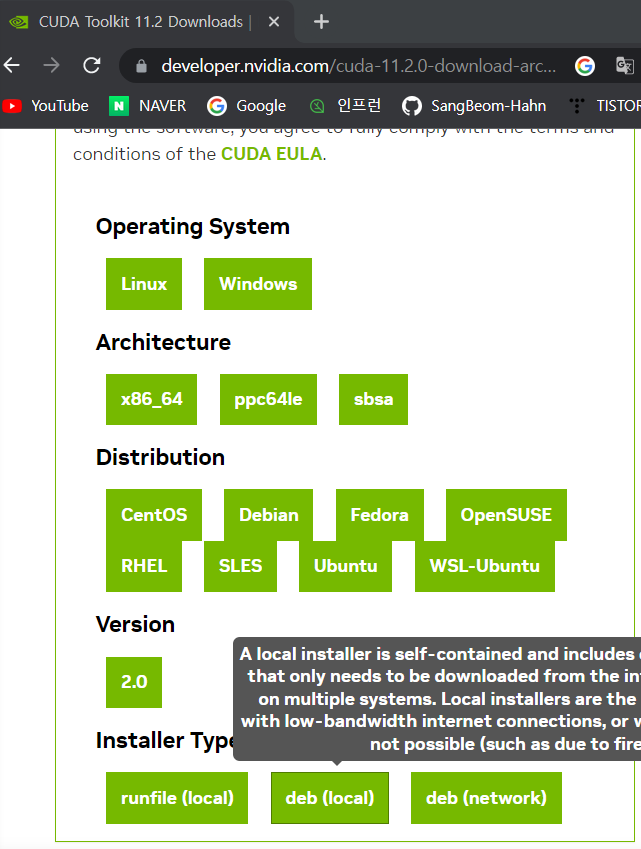
Task: Select SLES distribution
Action: coord(240,566)
